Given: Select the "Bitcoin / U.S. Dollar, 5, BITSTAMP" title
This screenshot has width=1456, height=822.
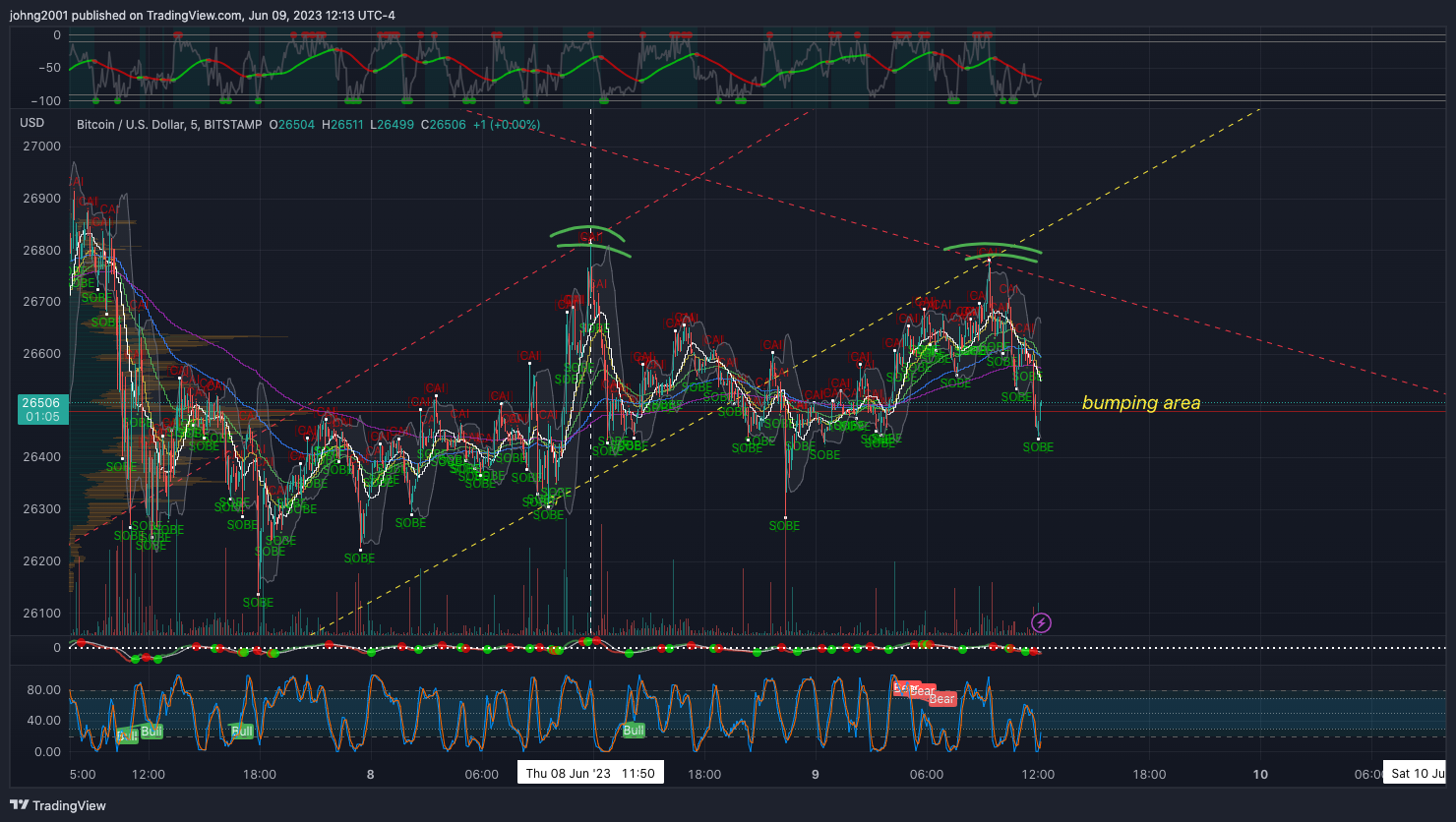Looking at the screenshot, I should (x=170, y=124).
